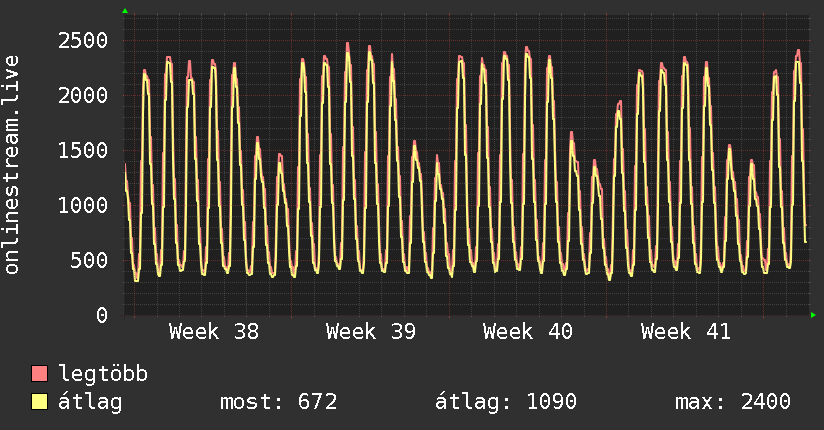Click the Week 38 axis label
Image resolution: width=824 pixels, height=430 pixels.
click(214, 332)
